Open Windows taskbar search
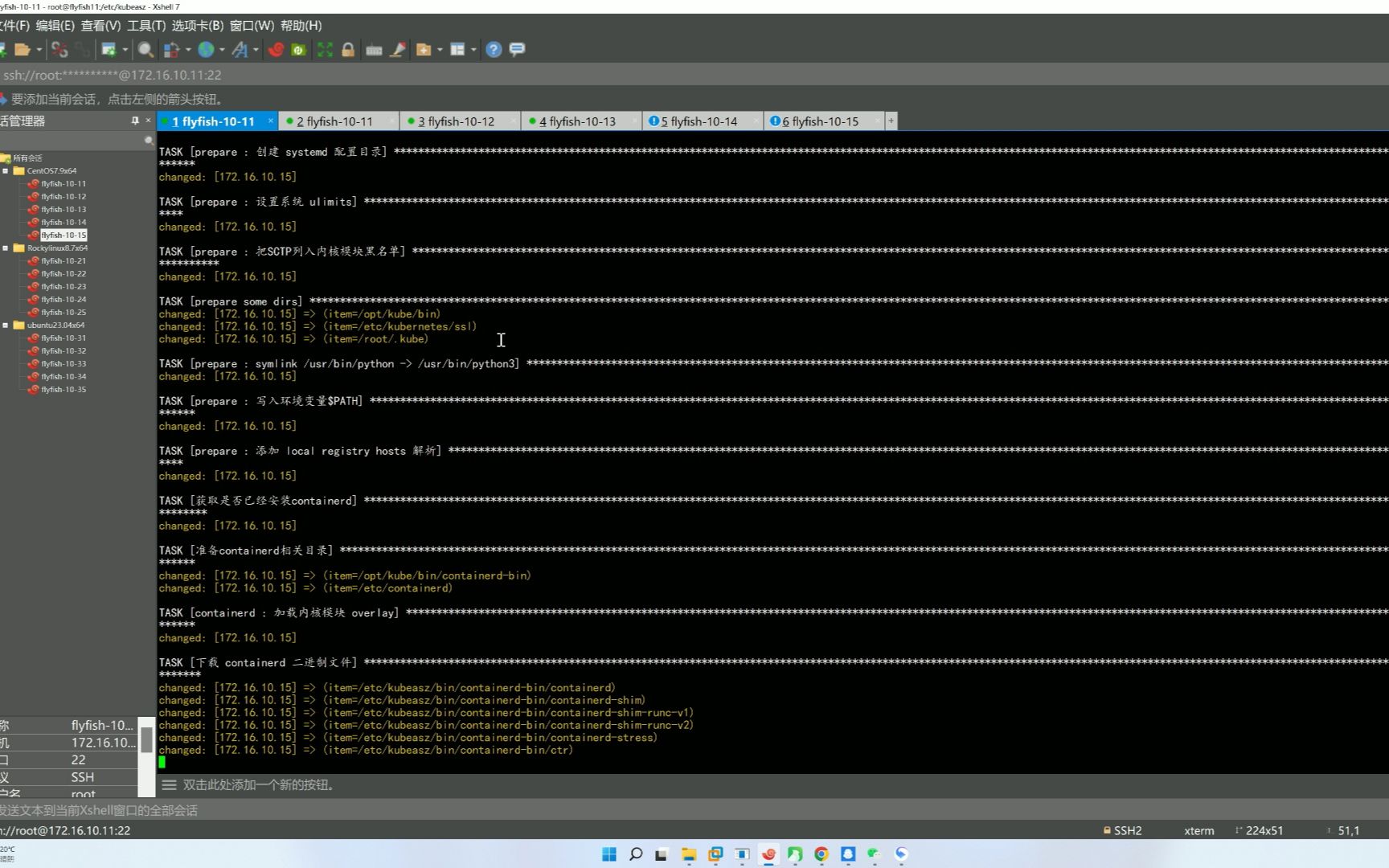Image resolution: width=1389 pixels, height=868 pixels. pos(636,854)
